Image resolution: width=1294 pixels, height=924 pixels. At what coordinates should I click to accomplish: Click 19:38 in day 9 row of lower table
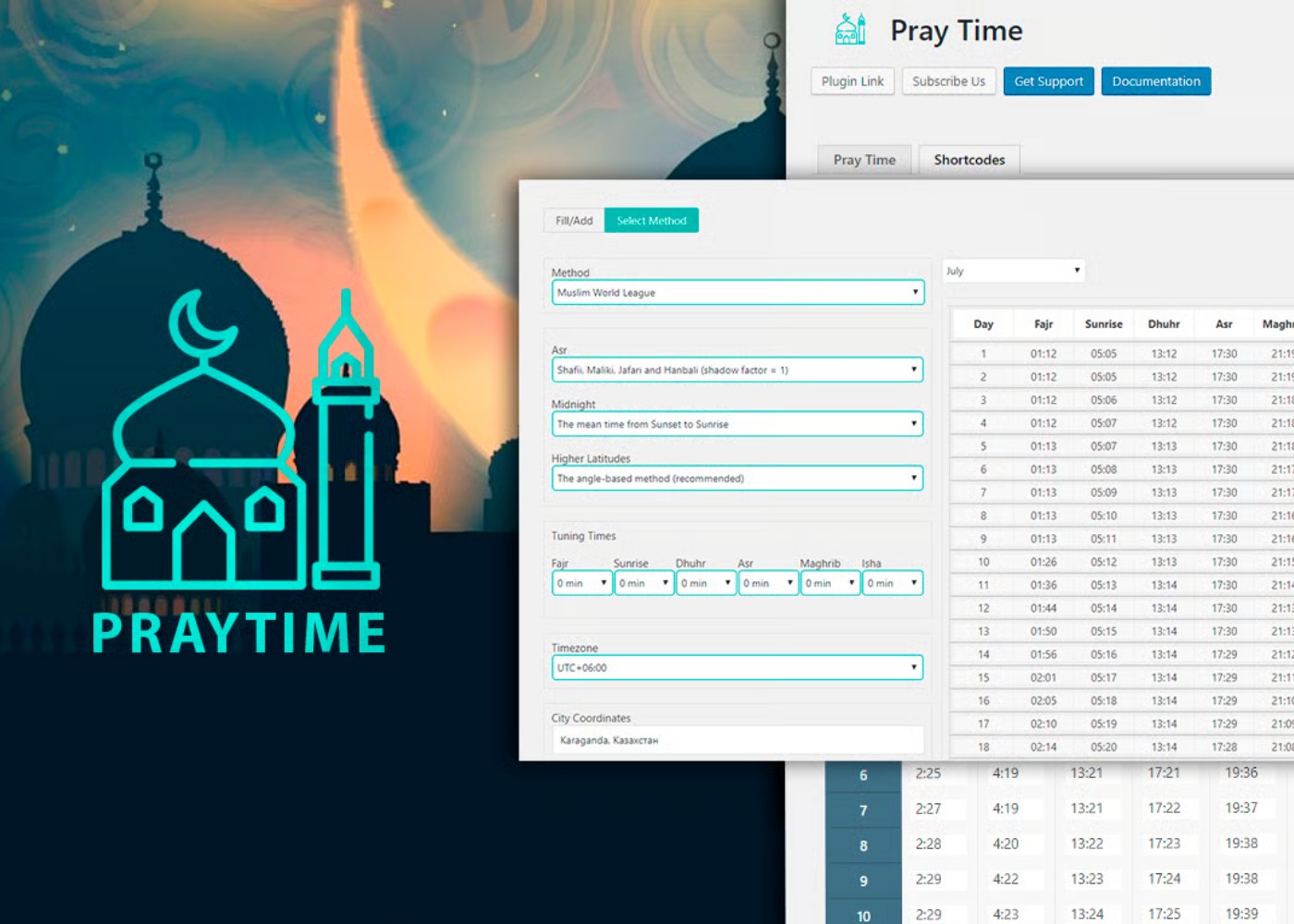point(1241,879)
